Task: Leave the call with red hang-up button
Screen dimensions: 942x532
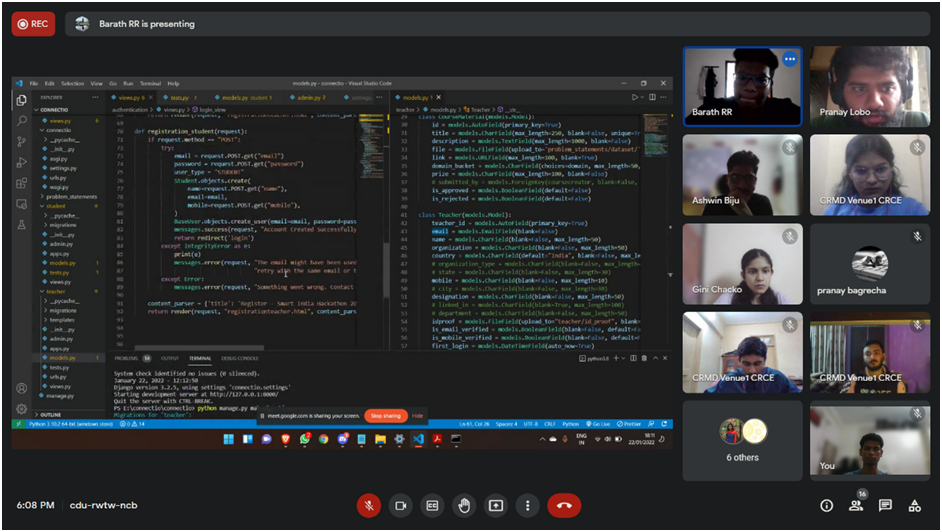Action: coord(564,506)
